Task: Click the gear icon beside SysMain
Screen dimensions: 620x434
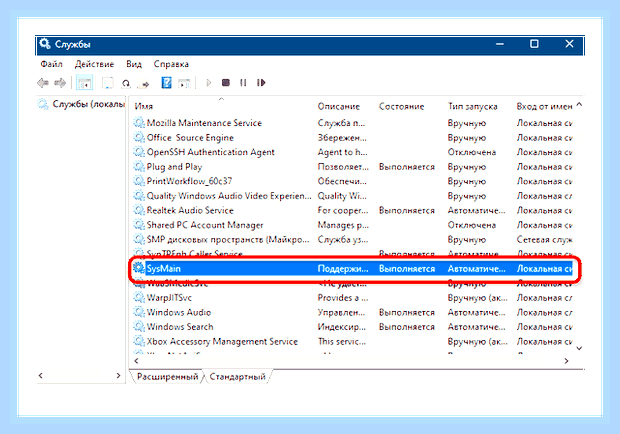Action: click(139, 268)
